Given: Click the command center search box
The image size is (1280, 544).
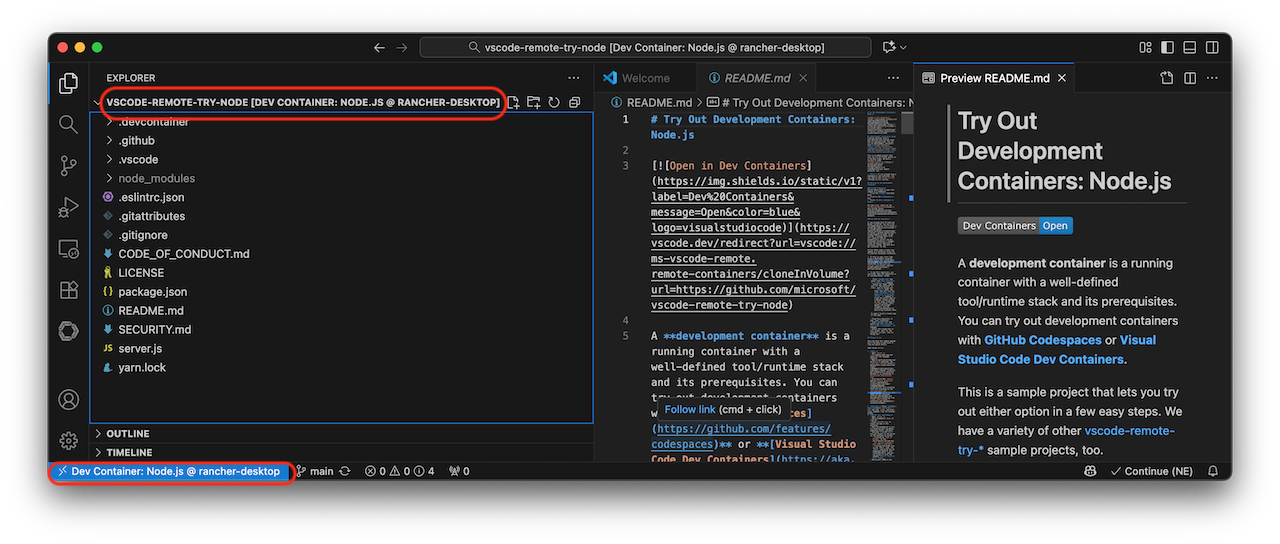Looking at the screenshot, I should point(646,47).
